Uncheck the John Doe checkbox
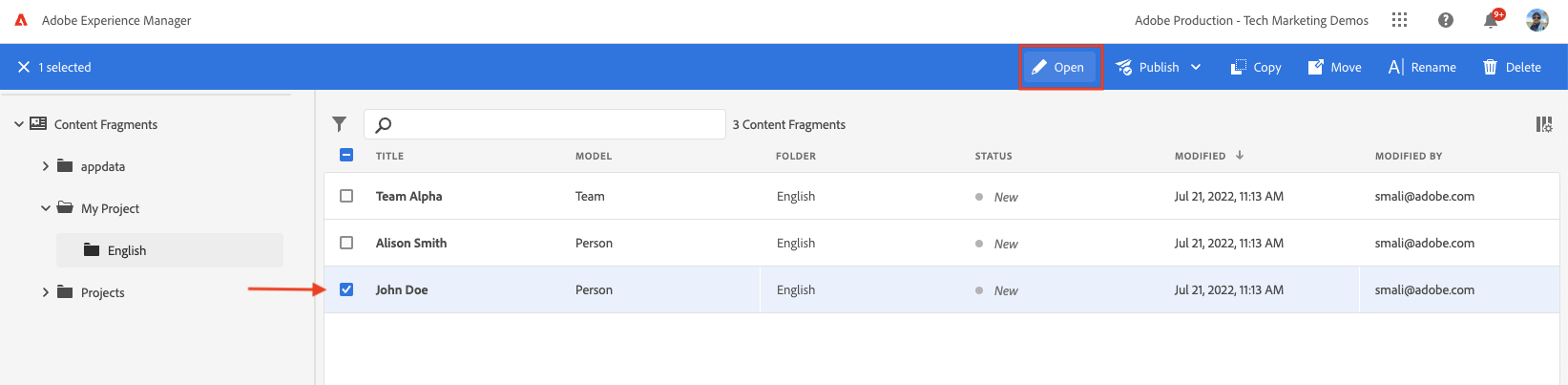 tap(346, 289)
